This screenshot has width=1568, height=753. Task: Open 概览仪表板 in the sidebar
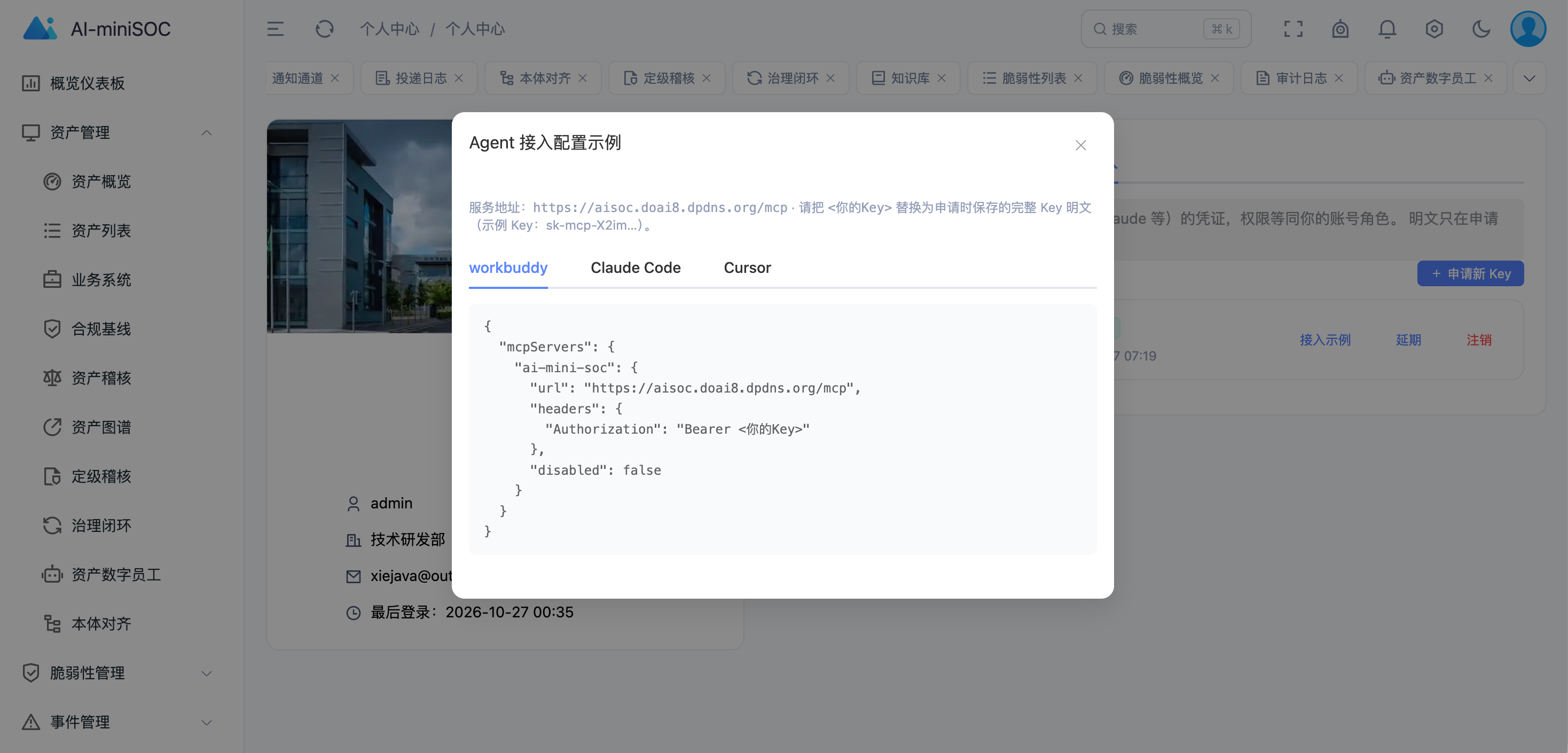pos(87,83)
